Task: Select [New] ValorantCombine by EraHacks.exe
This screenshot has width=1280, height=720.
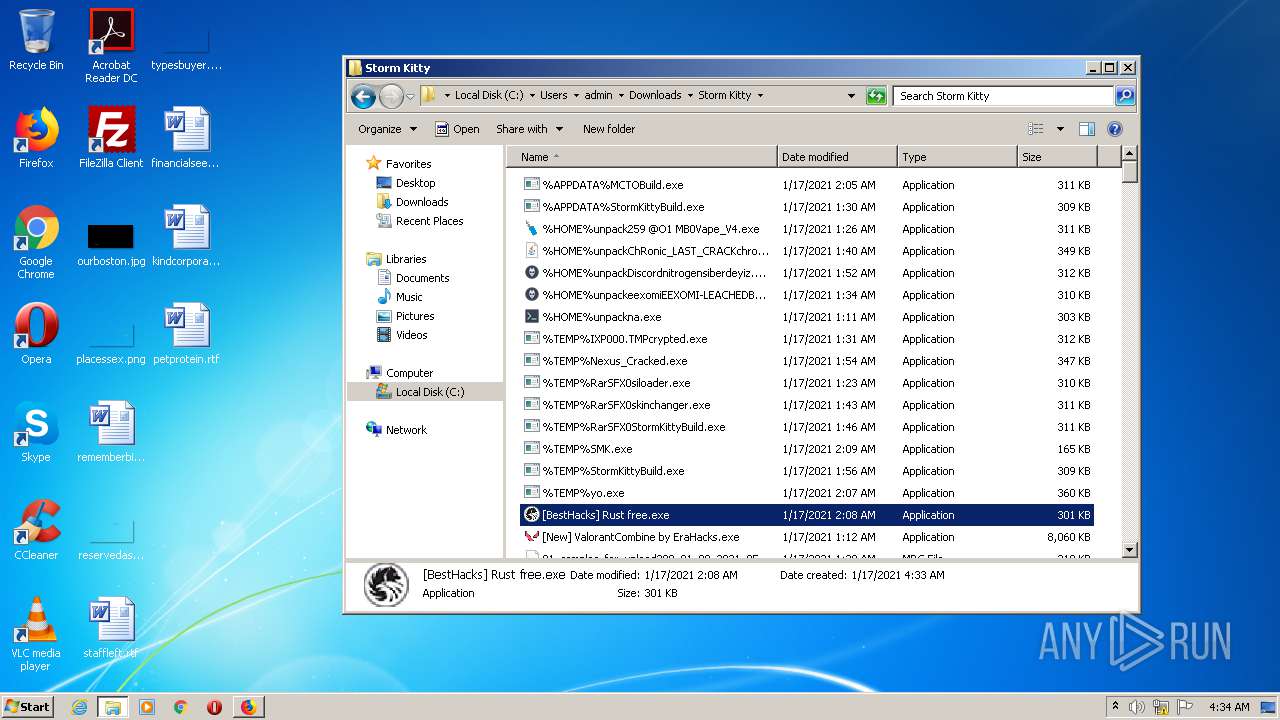Action: click(x=807, y=537)
